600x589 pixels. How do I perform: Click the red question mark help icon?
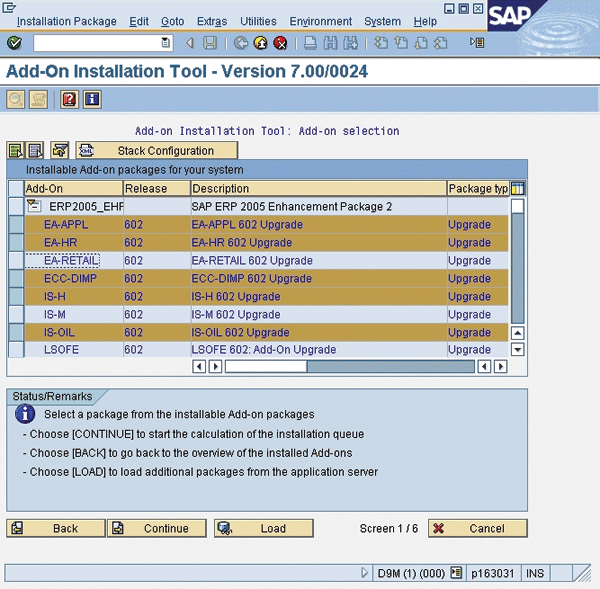pyautogui.click(x=69, y=100)
